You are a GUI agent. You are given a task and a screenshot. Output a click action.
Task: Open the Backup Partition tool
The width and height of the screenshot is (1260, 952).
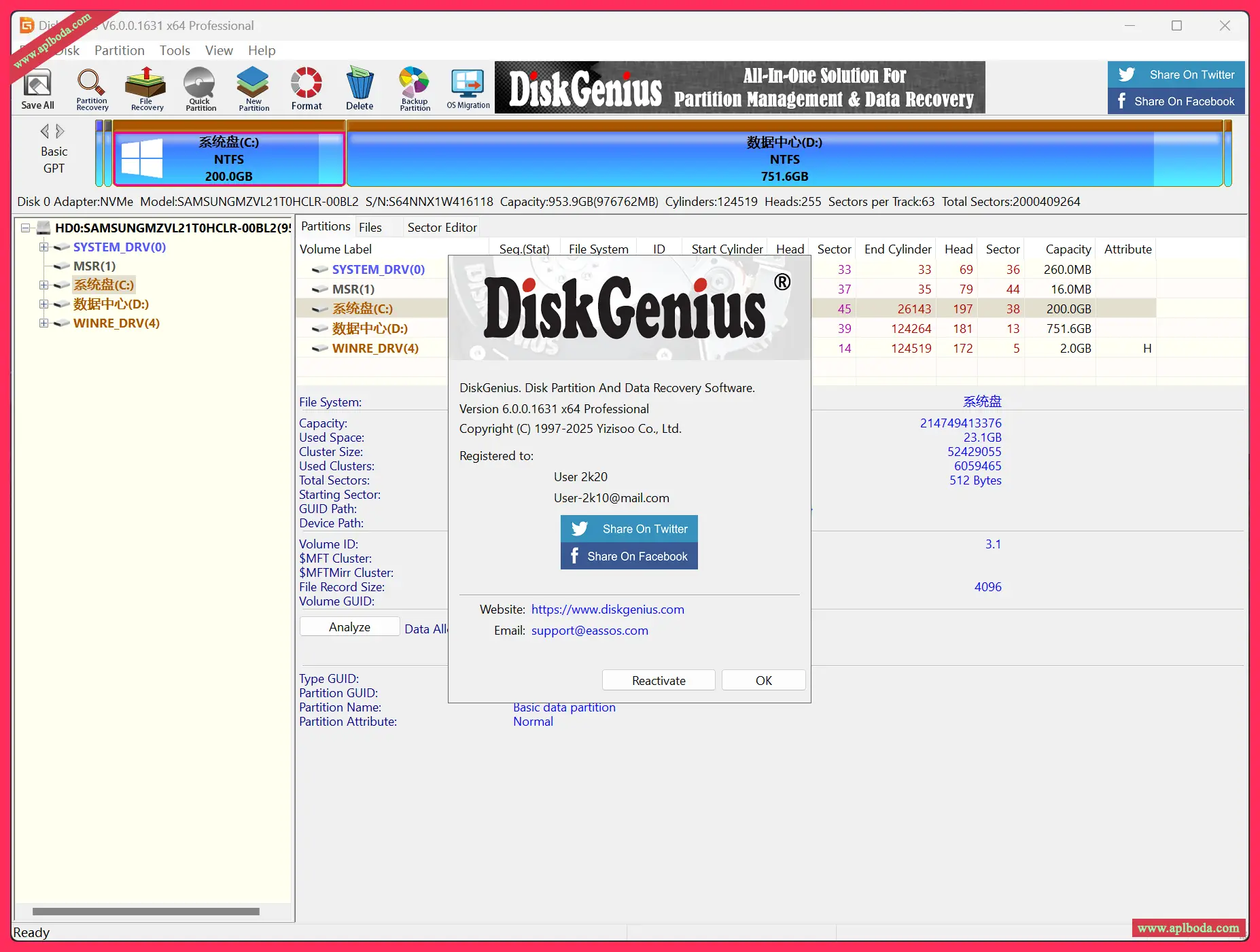[415, 88]
